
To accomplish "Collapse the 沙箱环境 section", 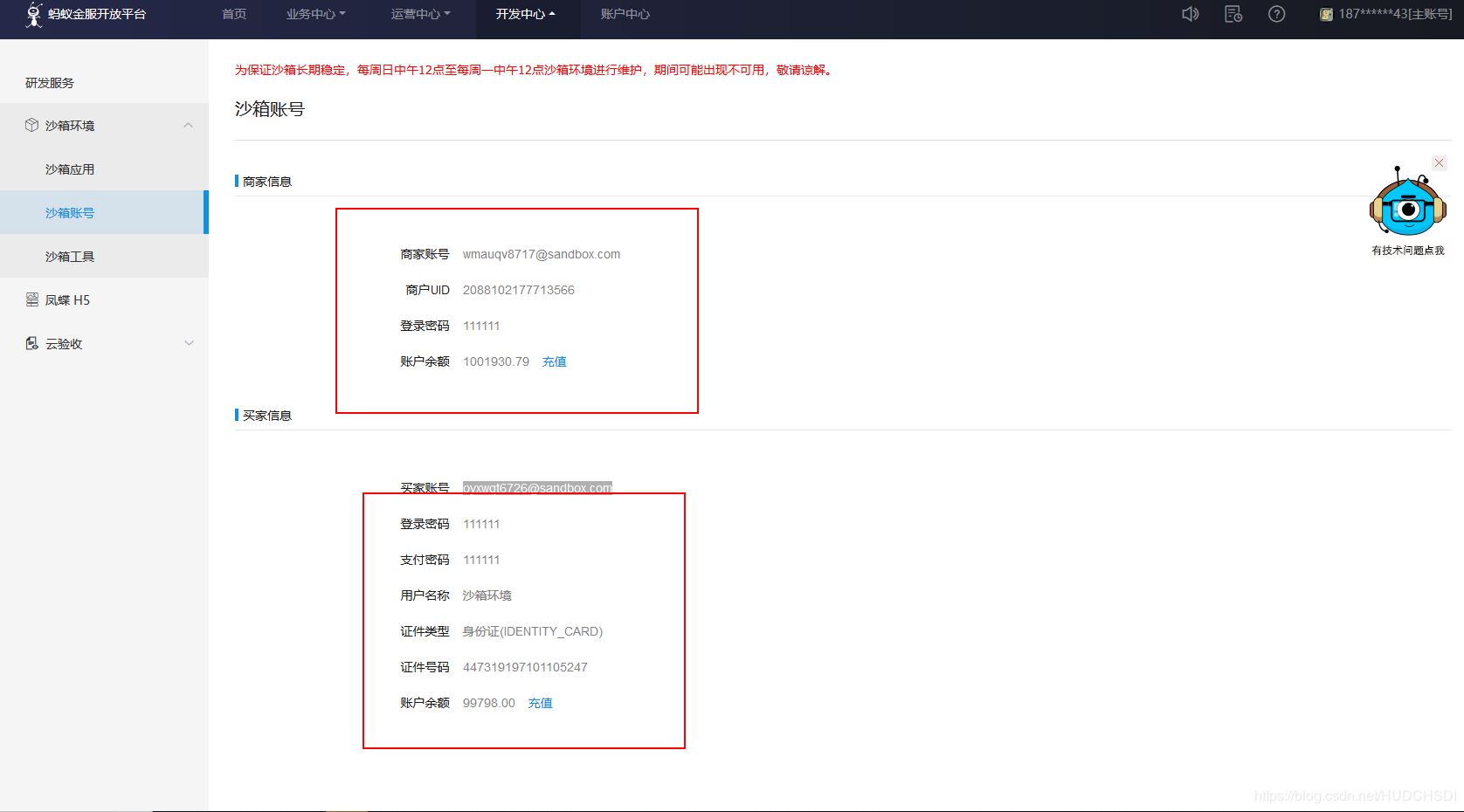I will pos(189,125).
